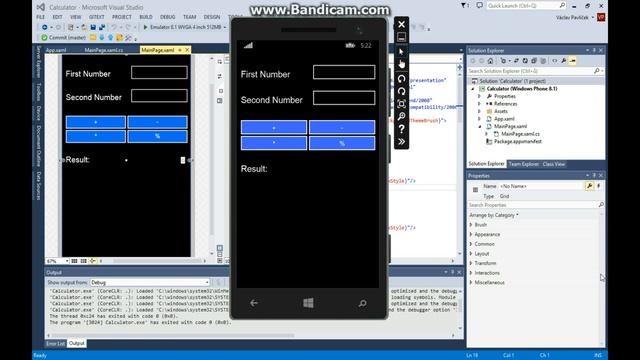
Task: Expand the Assets folder node
Action: (x=480, y=111)
